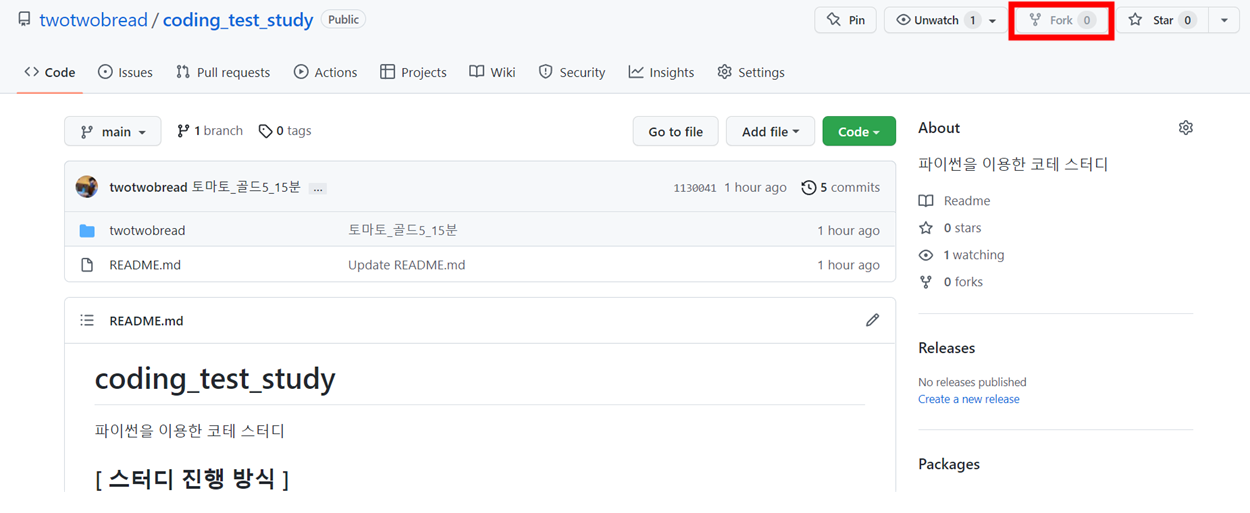View 0 forks in the About sidebar
The image size is (1250, 513).
tap(951, 282)
